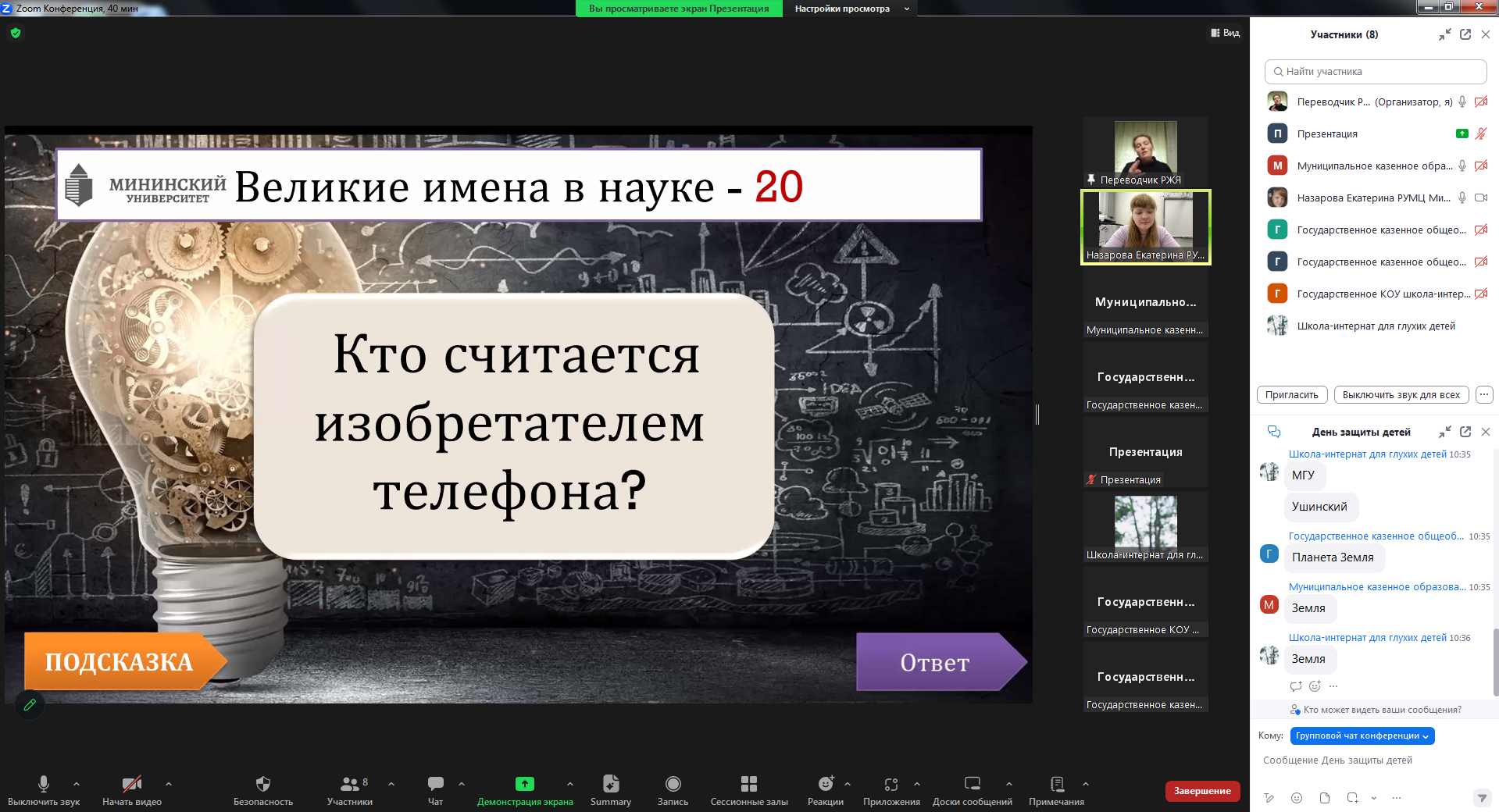Expand arrow next to Приложения
The width and height of the screenshot is (1499, 812).
(x=916, y=783)
